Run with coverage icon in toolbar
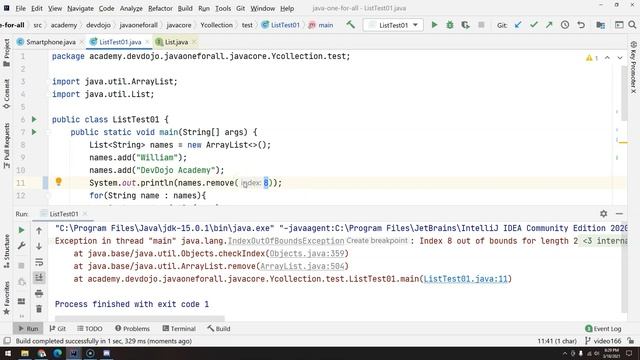The image size is (640, 360). tap(465, 25)
